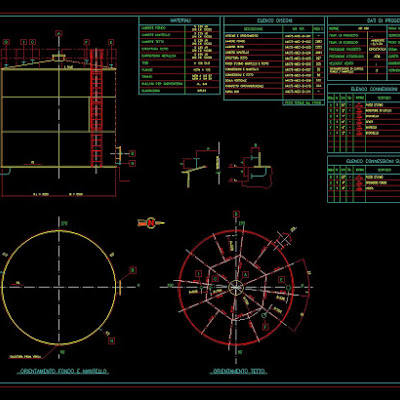The height and width of the screenshot is (400, 400).
Task: Select nozzle tag B above the roof plan
Action: click(236, 214)
